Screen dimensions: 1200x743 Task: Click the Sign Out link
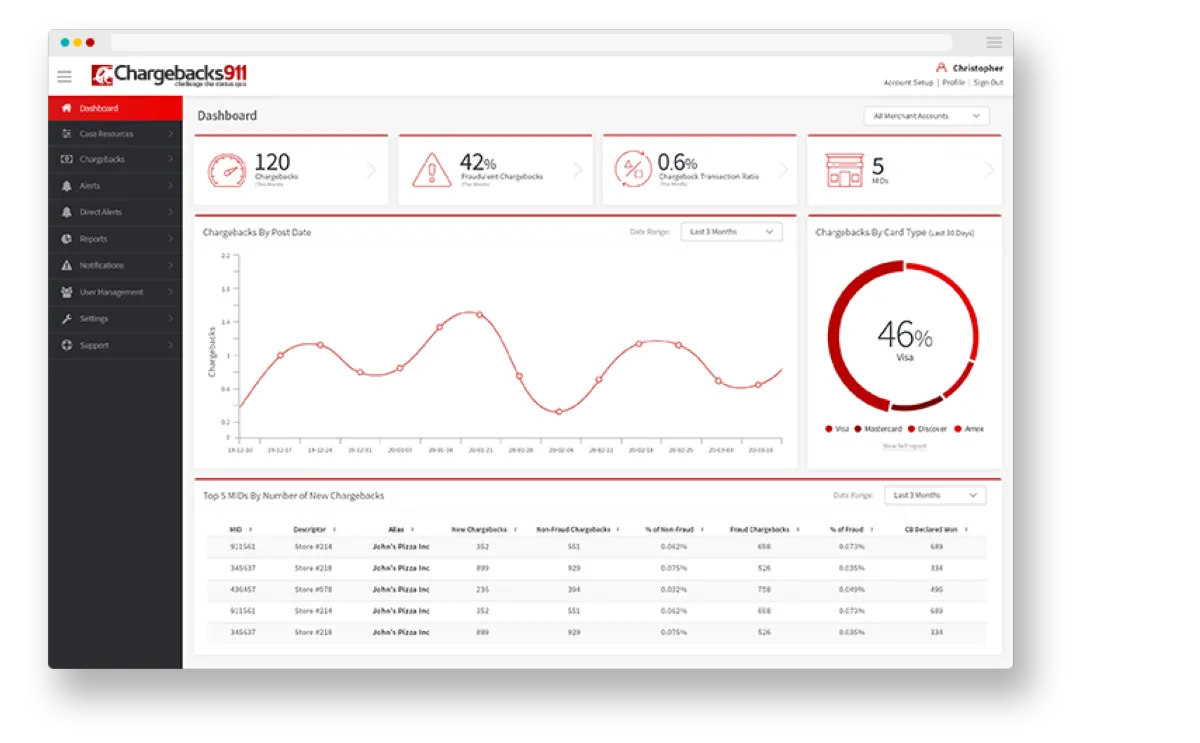point(988,83)
